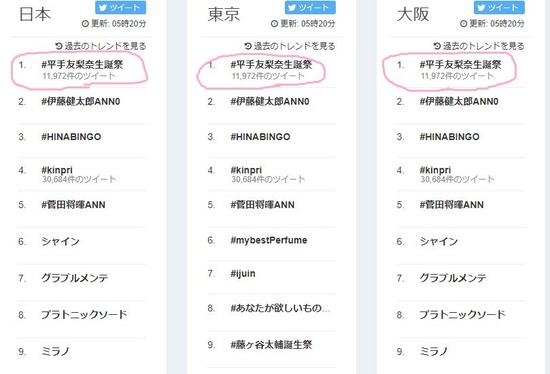This screenshot has height=374, width=550.
Task: Click the update-time clock icon in the 東京 column
Action: point(274,24)
